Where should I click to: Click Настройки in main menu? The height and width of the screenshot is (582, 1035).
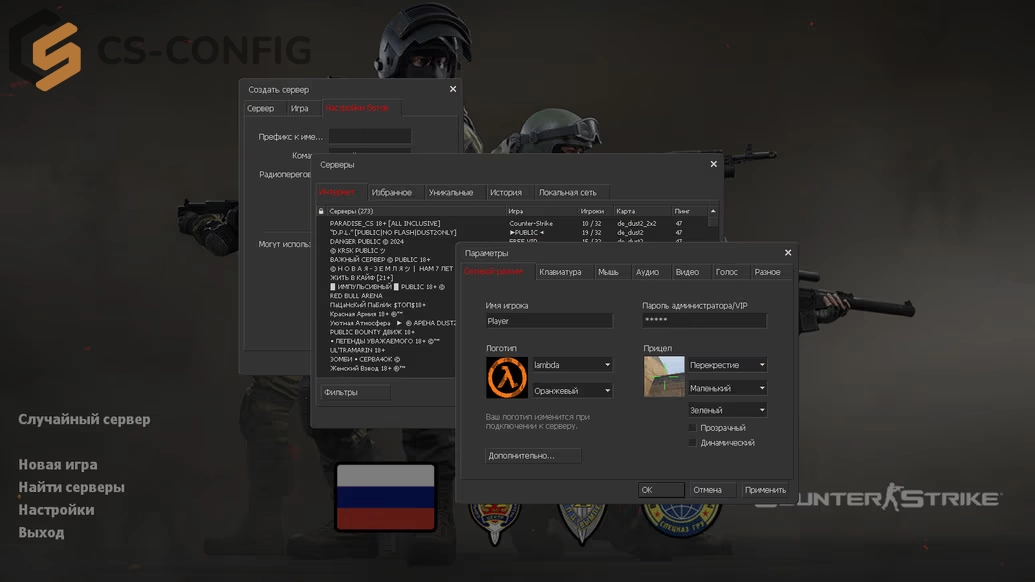pos(56,509)
